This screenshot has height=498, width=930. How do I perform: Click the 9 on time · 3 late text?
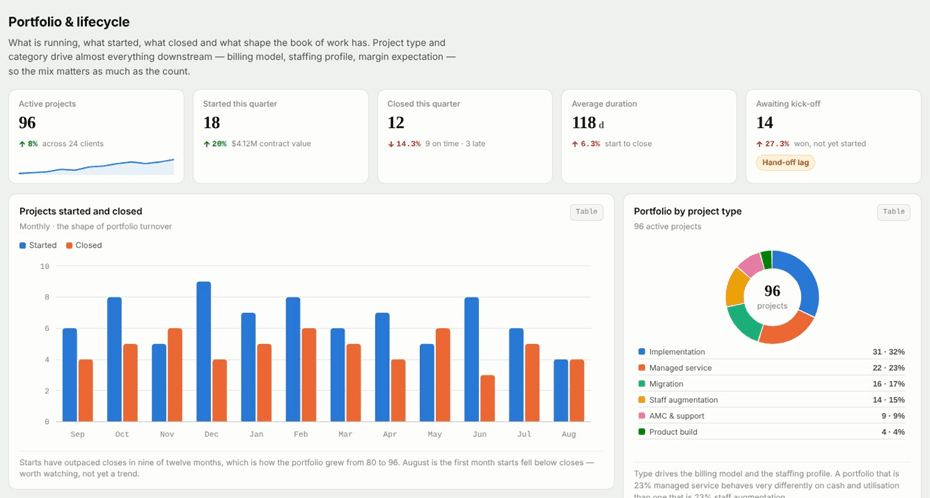click(x=455, y=143)
